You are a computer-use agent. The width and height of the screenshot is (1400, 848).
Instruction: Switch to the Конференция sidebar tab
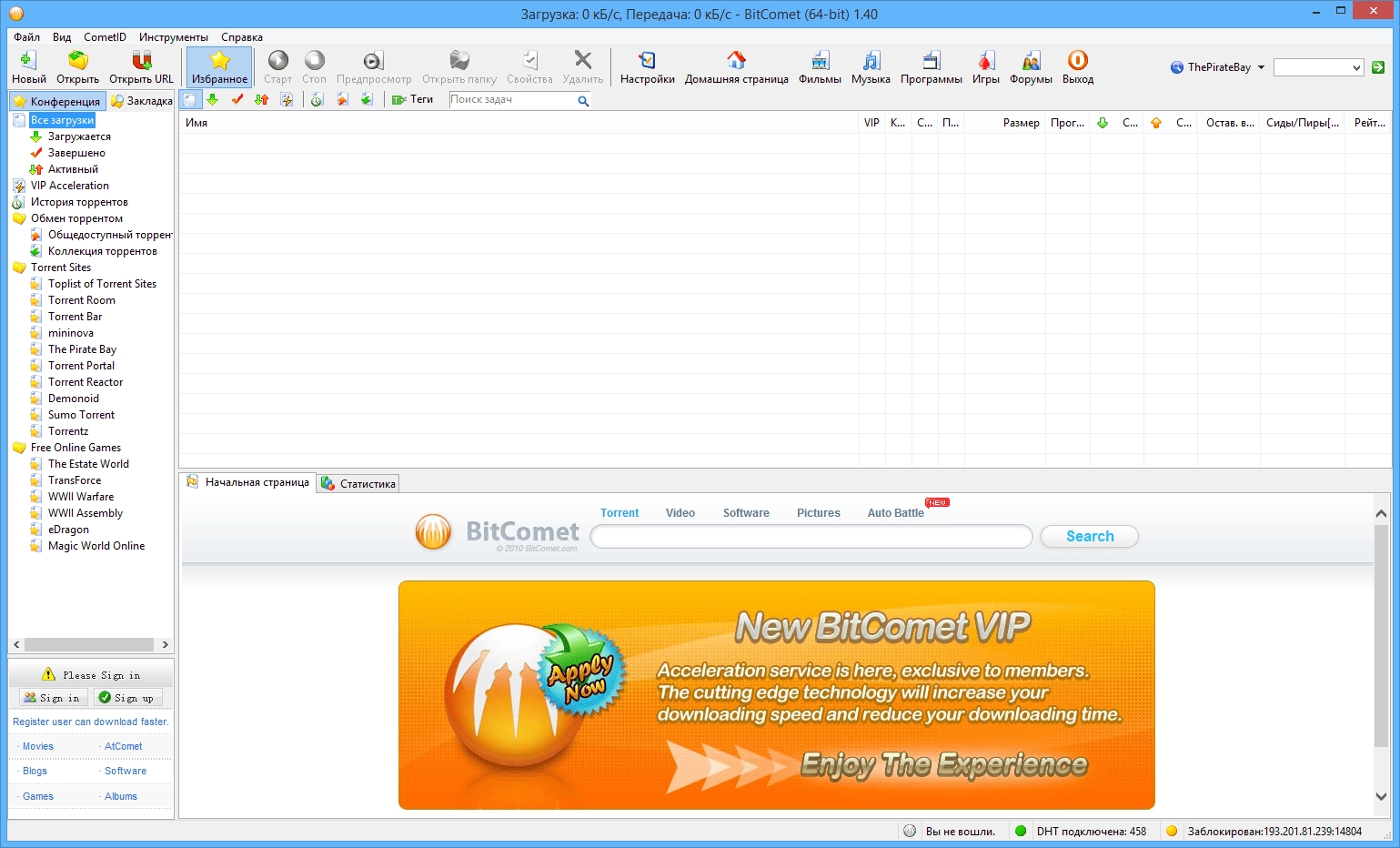(x=56, y=101)
